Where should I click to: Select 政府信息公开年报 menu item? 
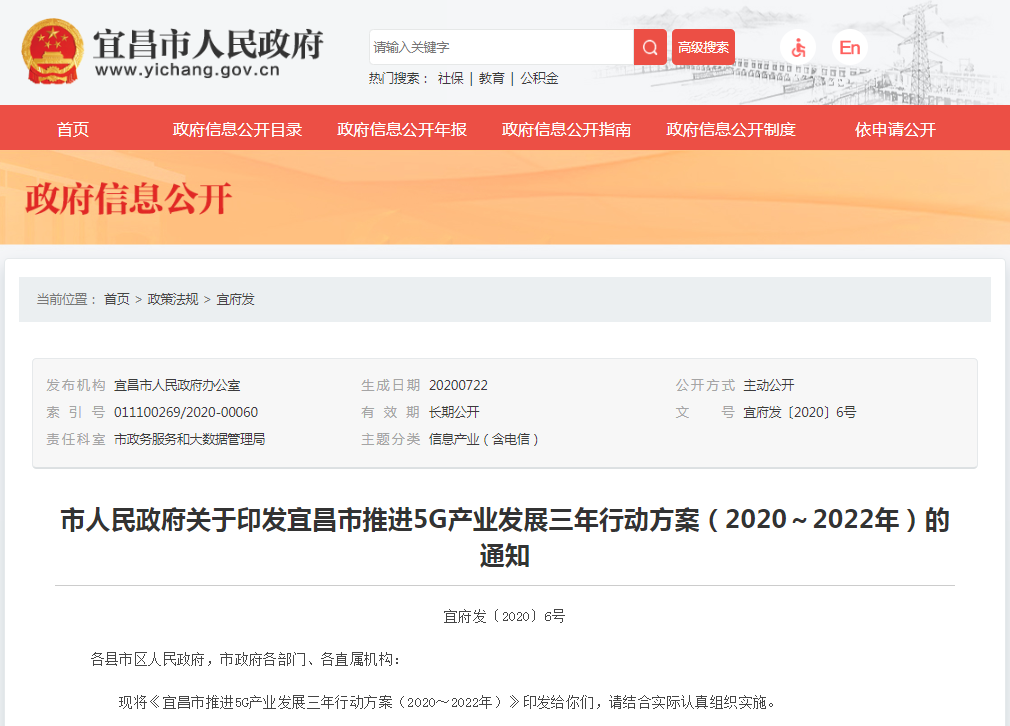(402, 129)
